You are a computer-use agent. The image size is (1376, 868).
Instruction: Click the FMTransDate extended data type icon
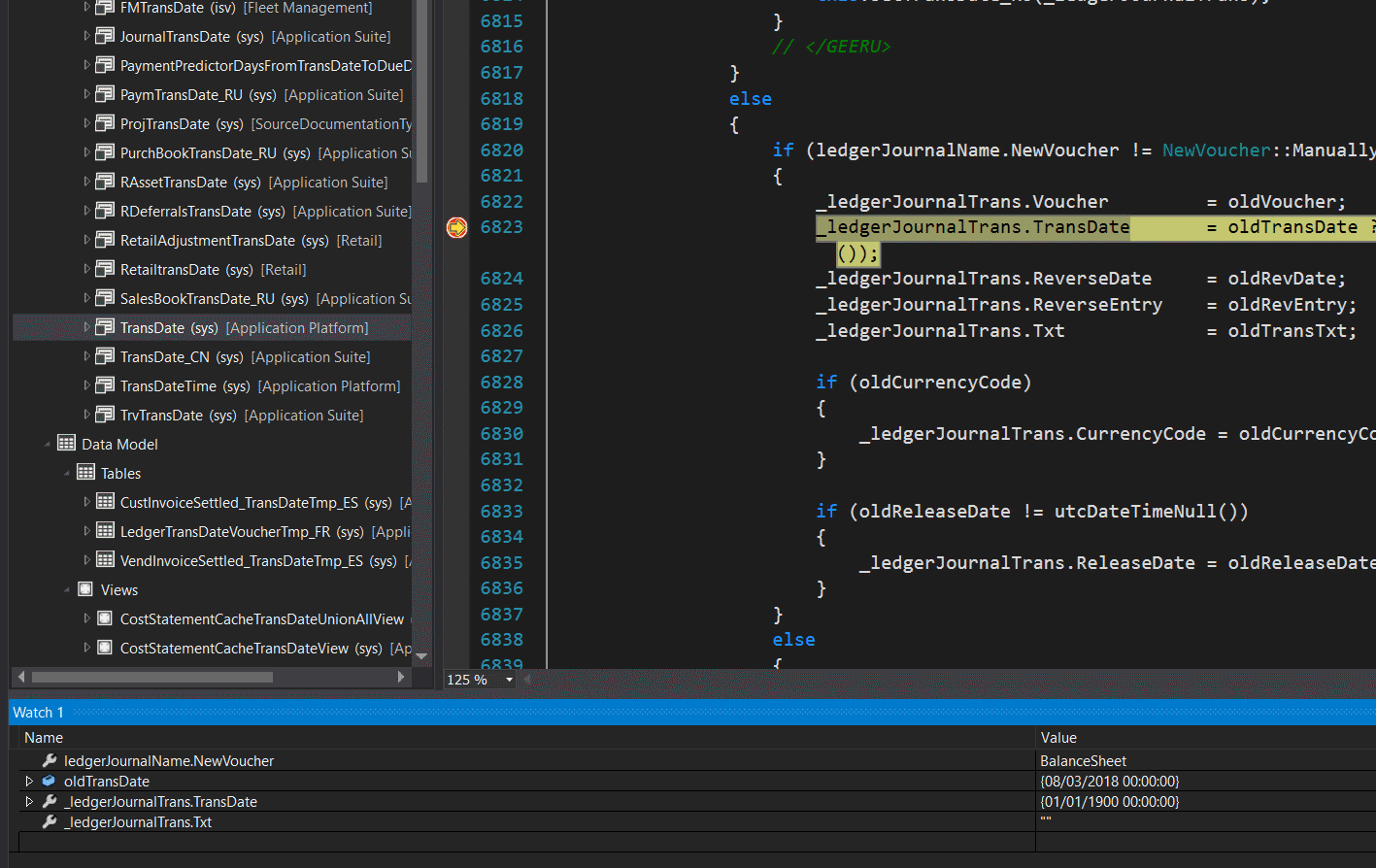pos(105,8)
